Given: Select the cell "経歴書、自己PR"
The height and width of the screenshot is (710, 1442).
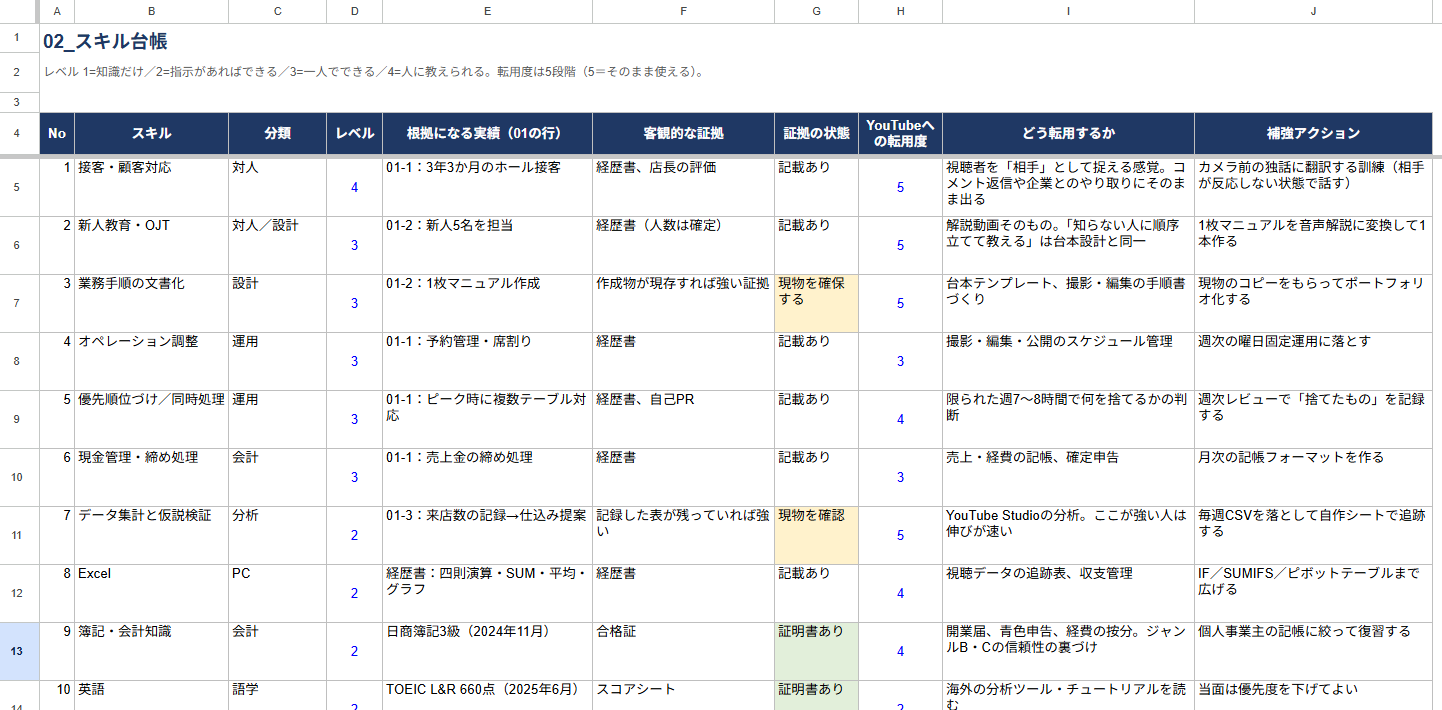Looking at the screenshot, I should click(683, 419).
